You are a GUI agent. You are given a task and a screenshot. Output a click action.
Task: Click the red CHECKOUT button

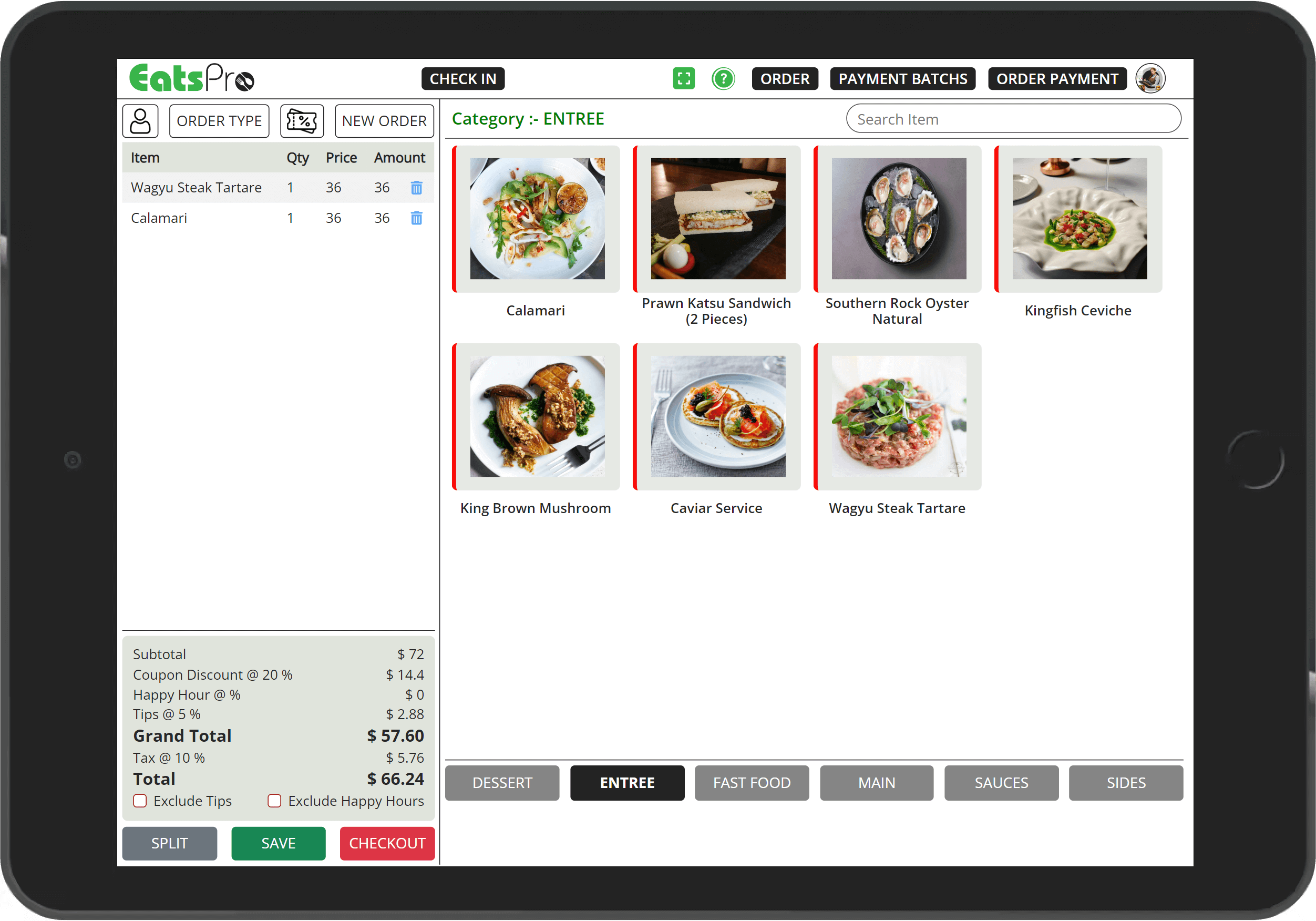point(387,844)
